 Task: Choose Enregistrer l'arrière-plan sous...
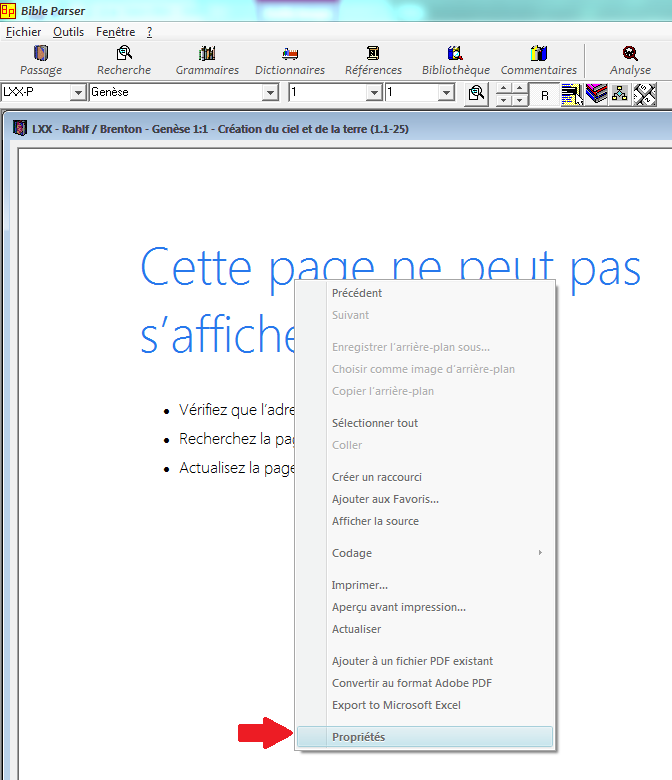pos(425,347)
